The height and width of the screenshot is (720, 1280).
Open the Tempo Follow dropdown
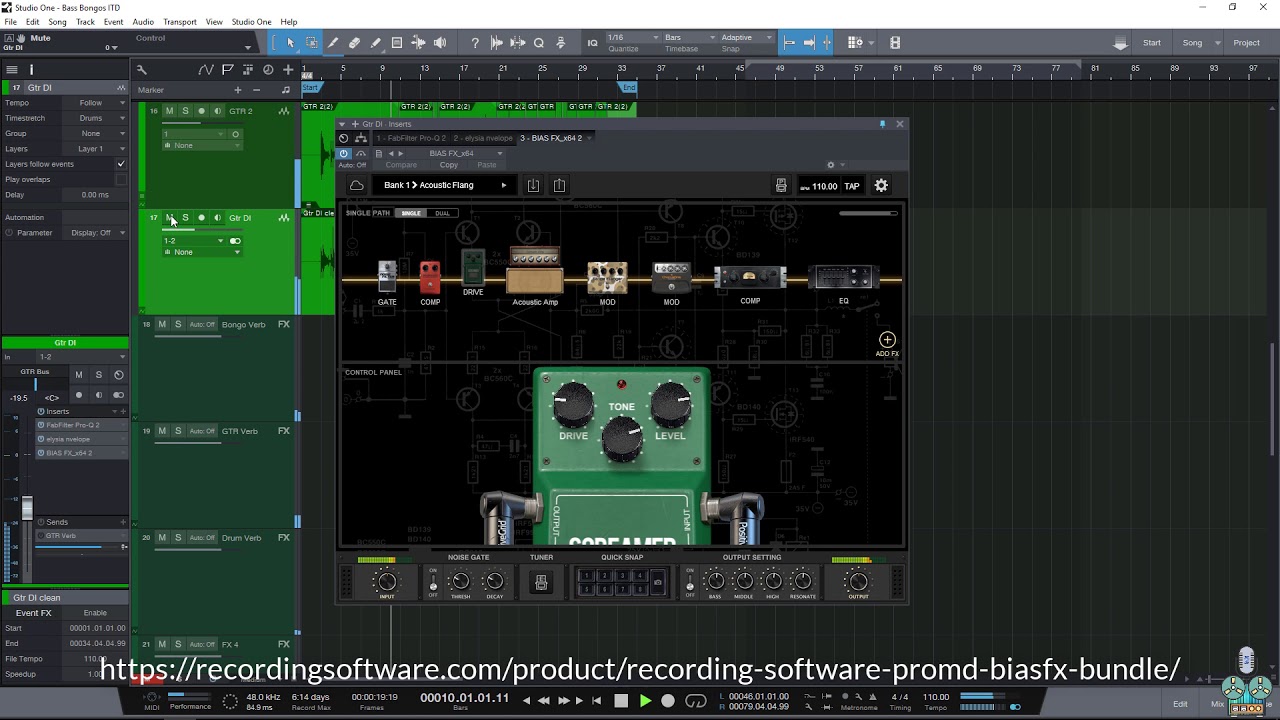tap(97, 103)
